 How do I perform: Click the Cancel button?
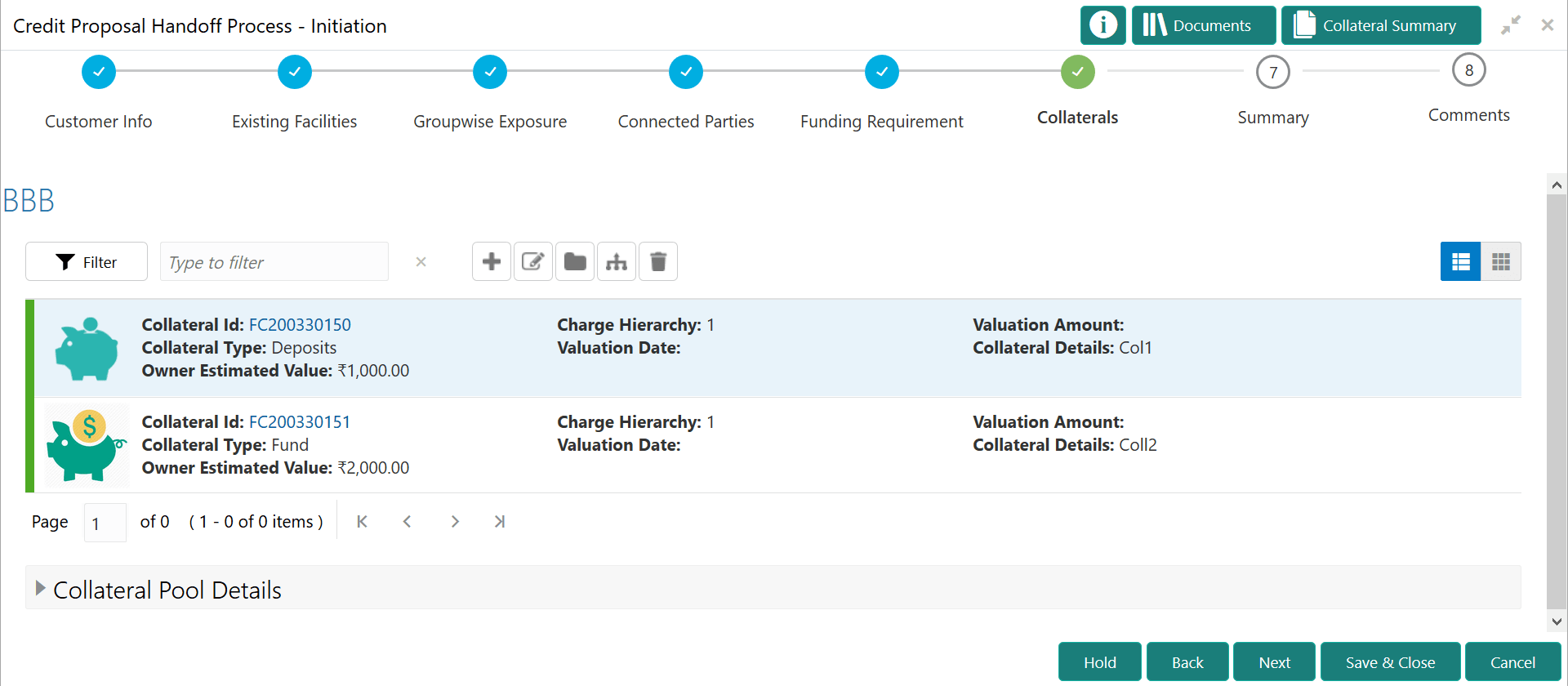[x=1512, y=662]
